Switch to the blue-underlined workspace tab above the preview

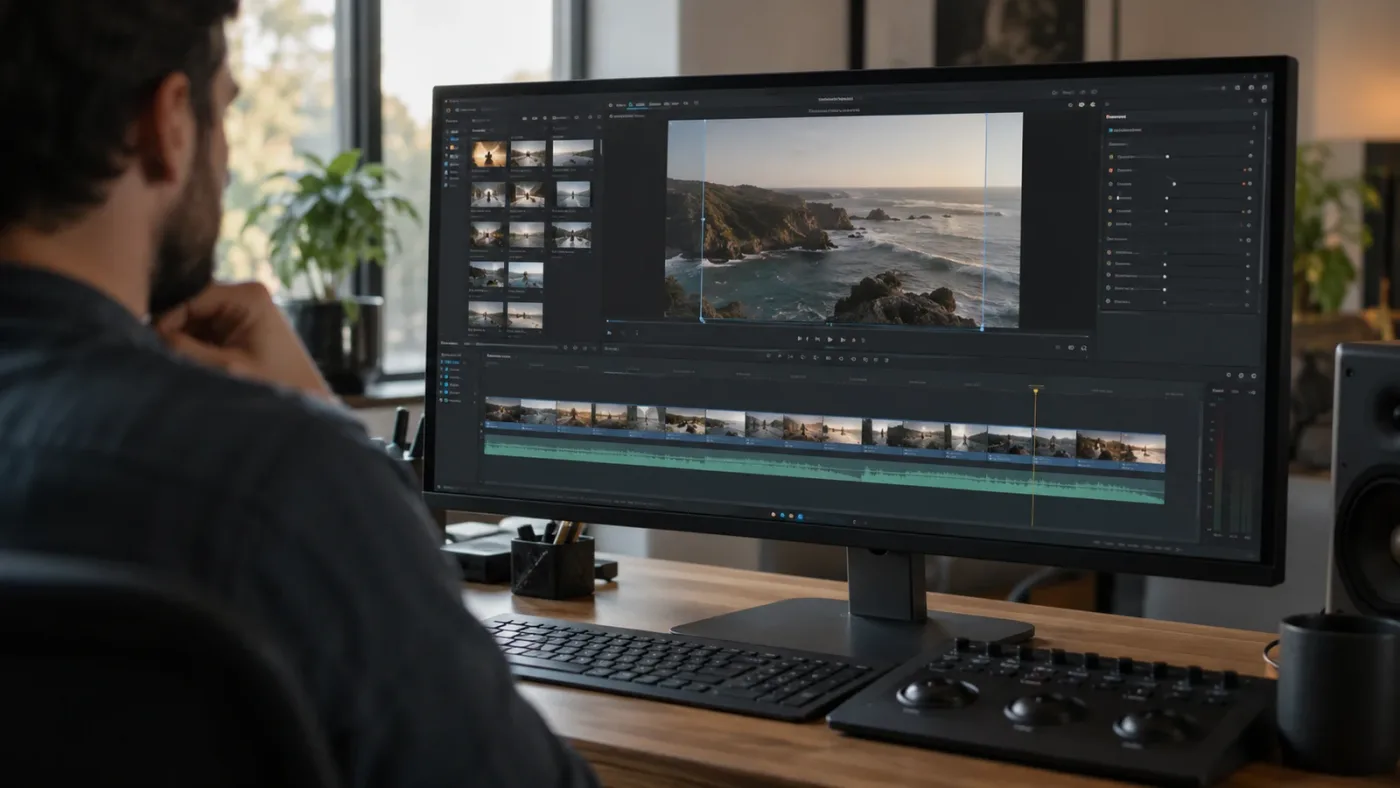[x=635, y=104]
